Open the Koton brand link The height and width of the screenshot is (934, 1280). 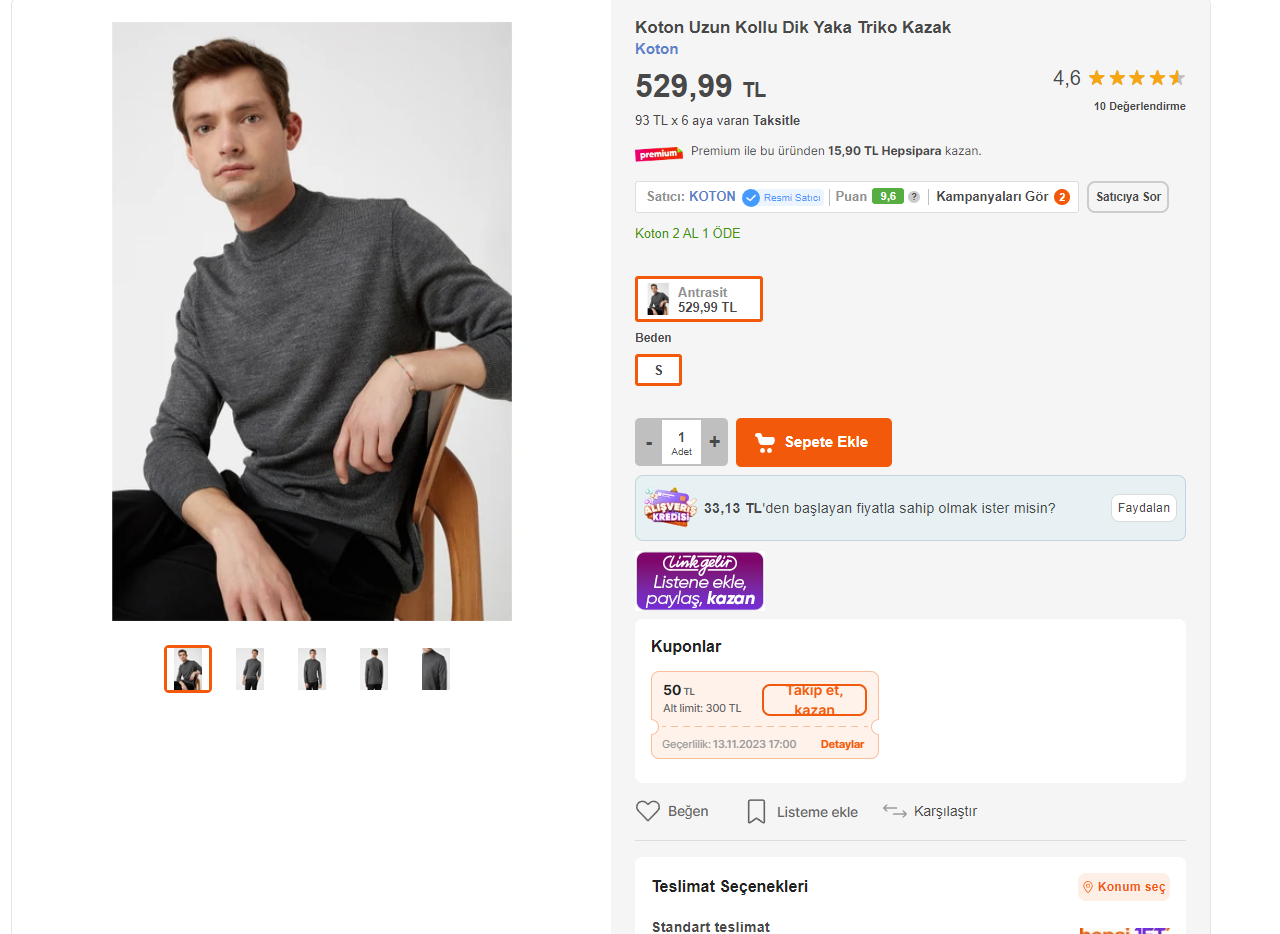coord(657,49)
